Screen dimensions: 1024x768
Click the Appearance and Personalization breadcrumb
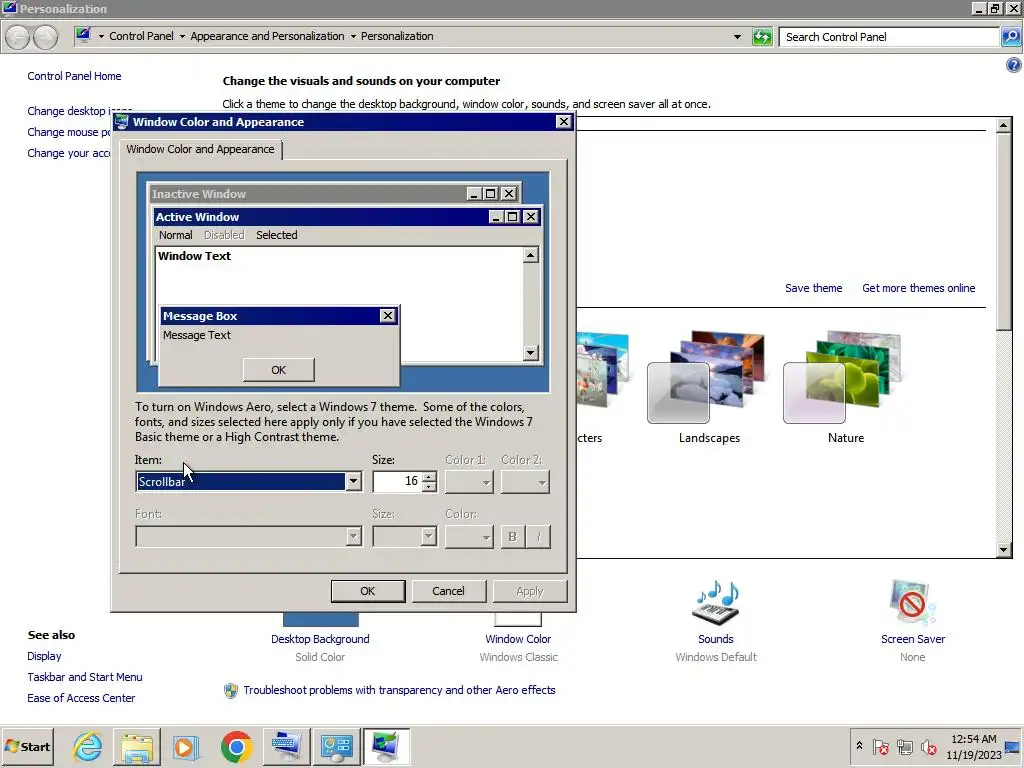point(267,37)
